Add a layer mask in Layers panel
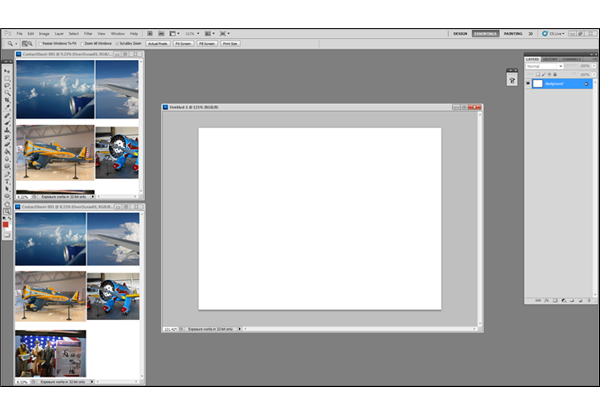This screenshot has height=414, width=600. pyautogui.click(x=555, y=300)
